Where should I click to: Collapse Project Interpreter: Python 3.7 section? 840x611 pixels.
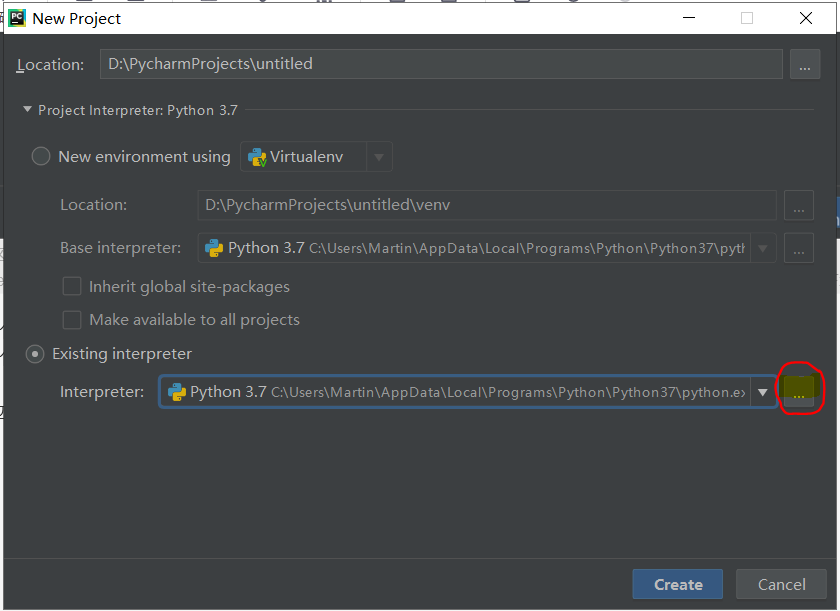[27, 109]
